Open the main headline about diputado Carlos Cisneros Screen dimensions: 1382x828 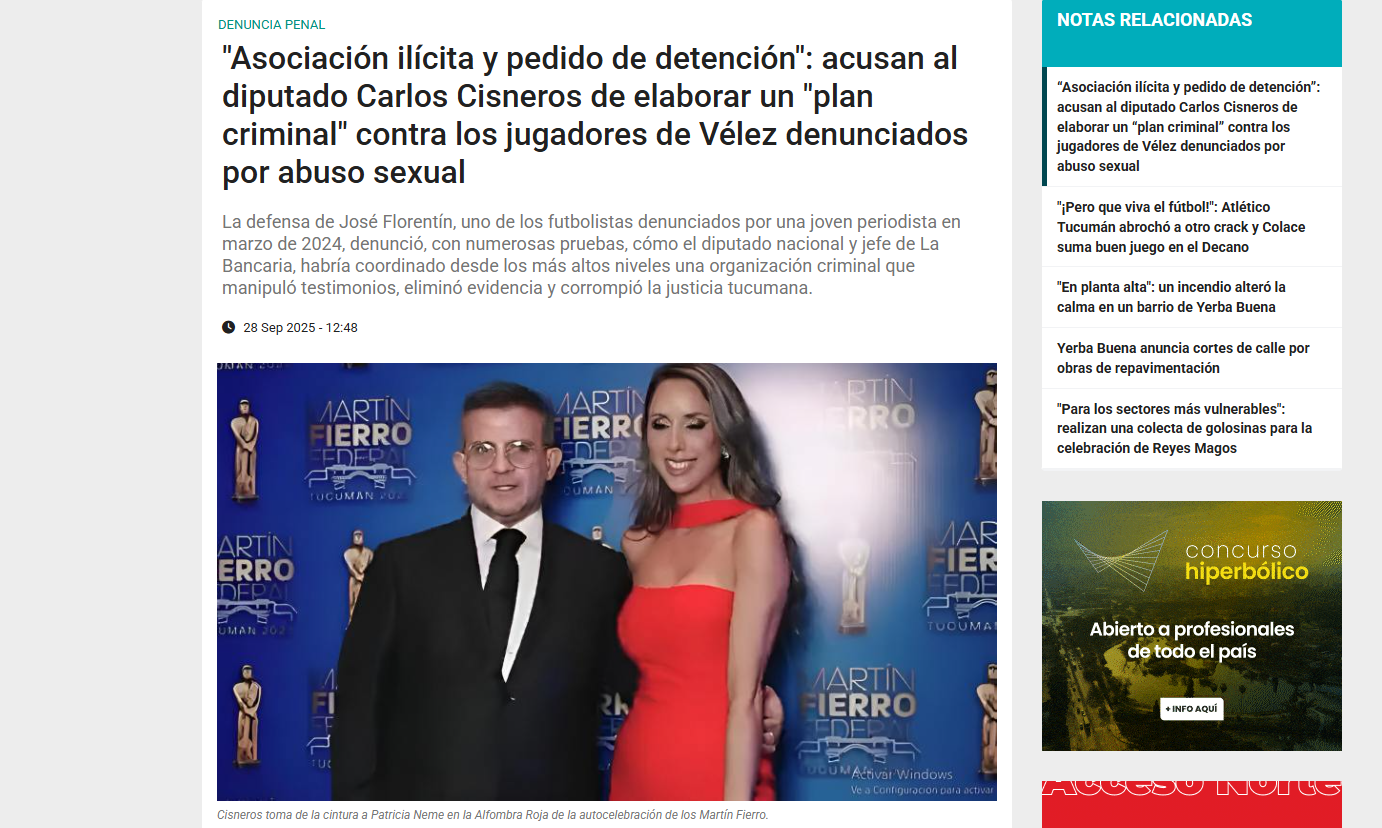pos(595,116)
